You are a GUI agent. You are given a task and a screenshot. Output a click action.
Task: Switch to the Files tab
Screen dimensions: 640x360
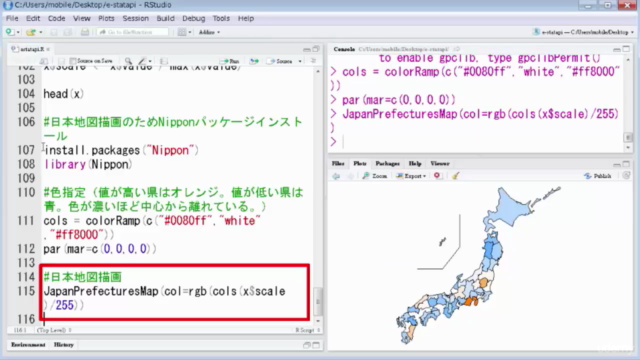point(338,163)
